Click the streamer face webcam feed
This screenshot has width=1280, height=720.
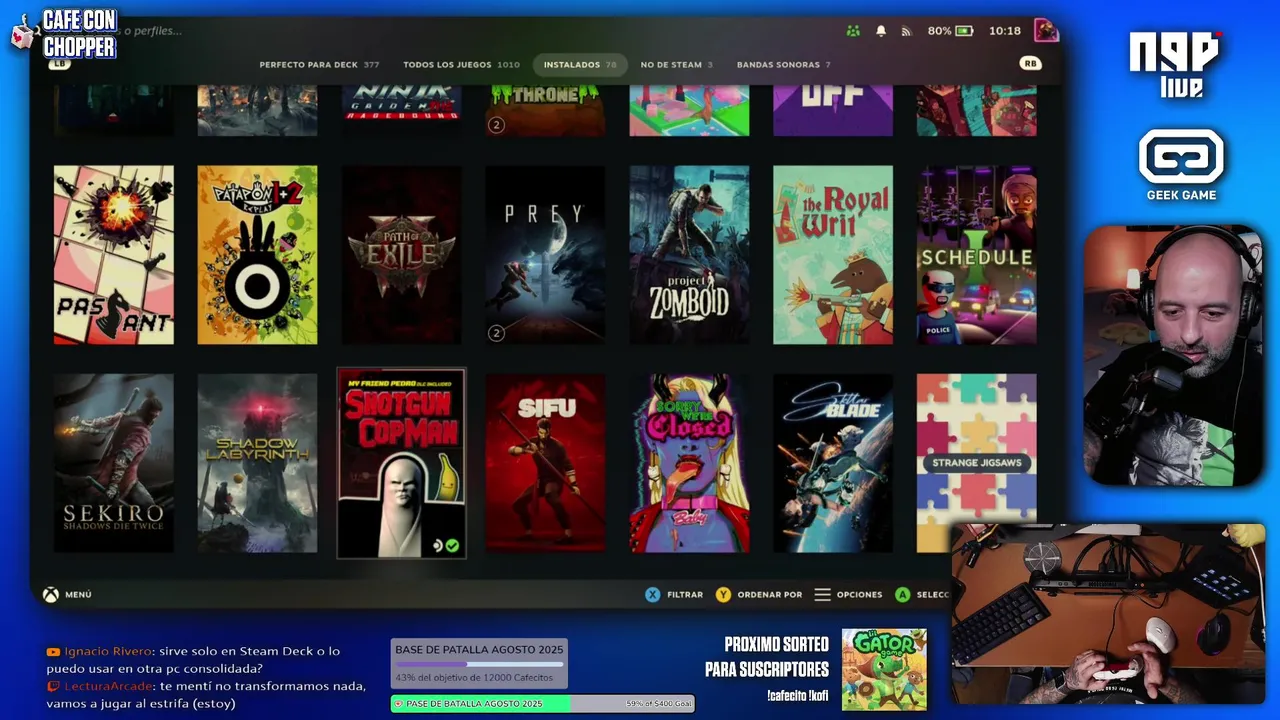pos(1174,355)
